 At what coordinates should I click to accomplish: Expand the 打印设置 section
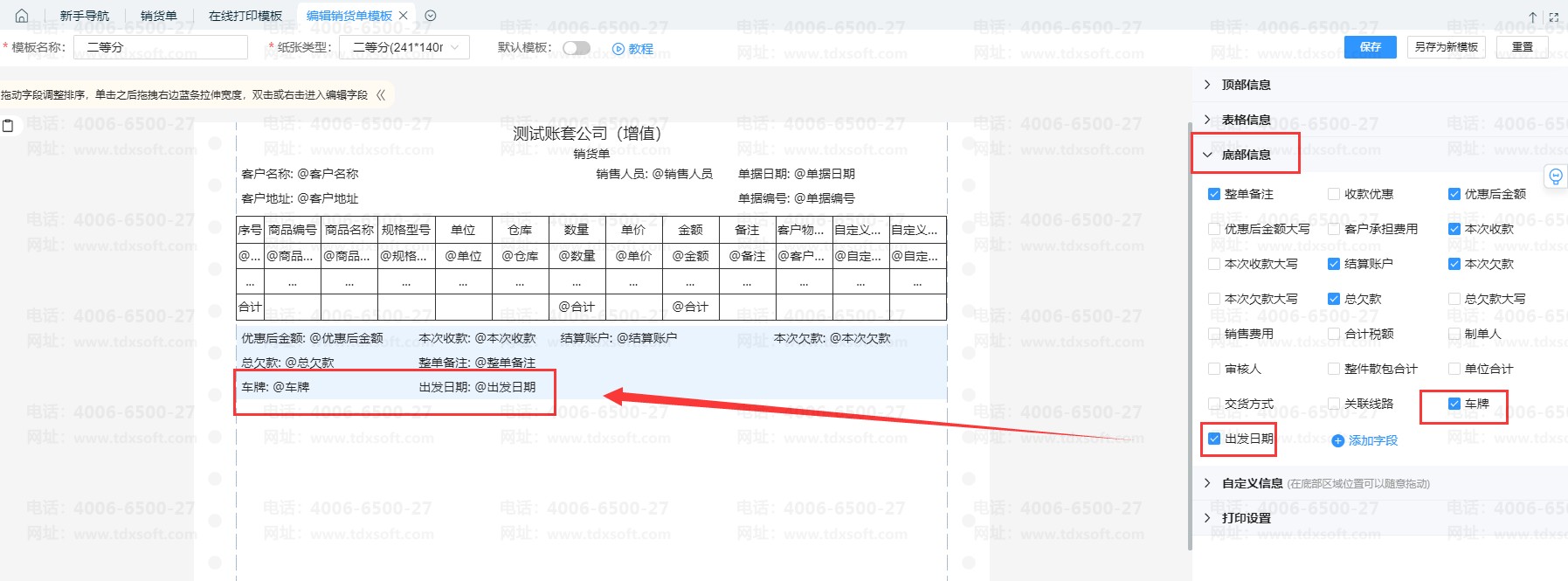tap(1246, 518)
